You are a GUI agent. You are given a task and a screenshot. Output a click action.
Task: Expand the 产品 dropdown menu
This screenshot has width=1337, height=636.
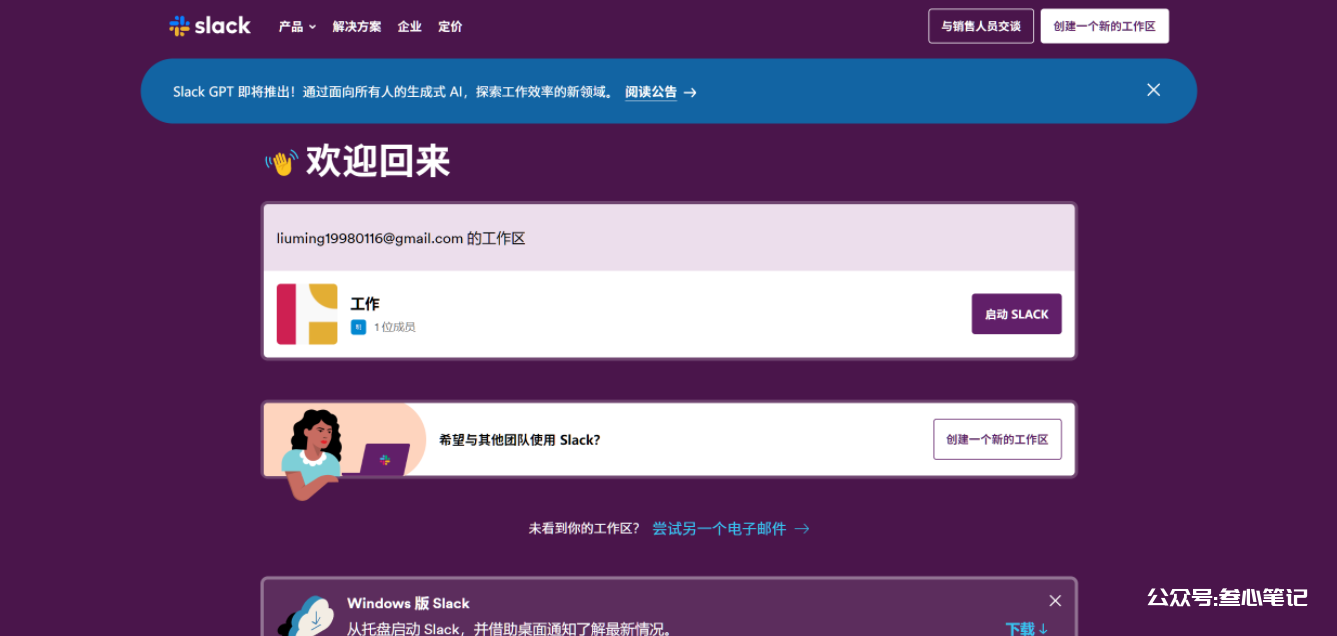pos(297,27)
